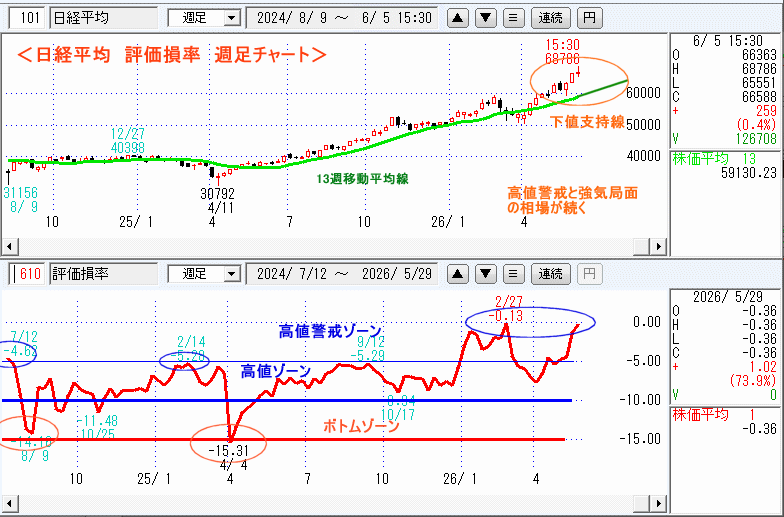This screenshot has height=517, width=784.
Task: Click the 高値警戒ゾーン label
Action: point(330,331)
